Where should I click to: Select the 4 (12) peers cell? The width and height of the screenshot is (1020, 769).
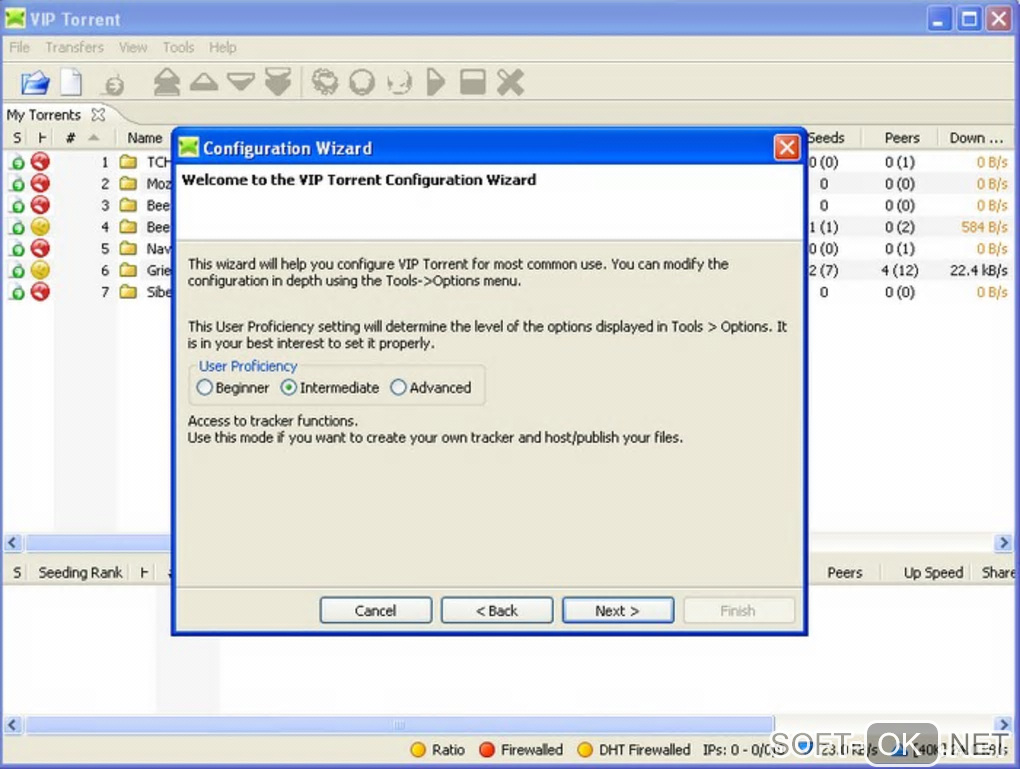click(x=900, y=270)
